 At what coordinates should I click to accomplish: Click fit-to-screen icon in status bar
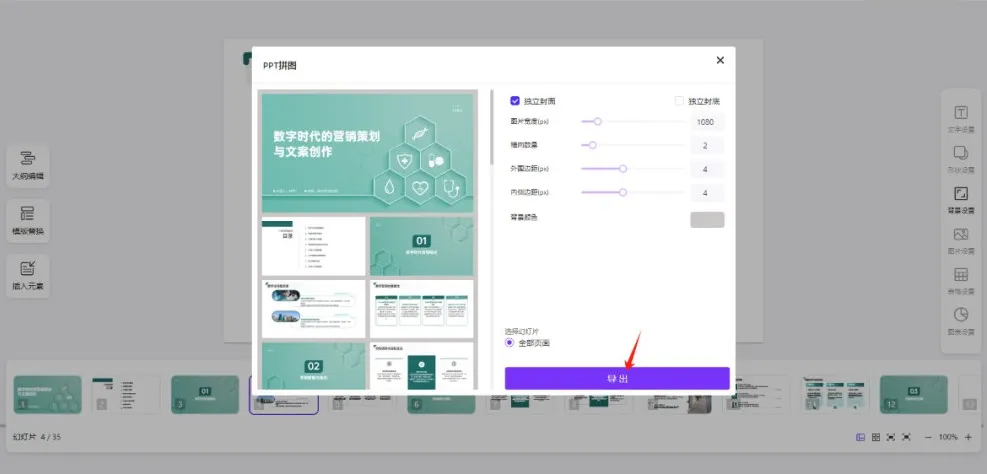tap(891, 437)
